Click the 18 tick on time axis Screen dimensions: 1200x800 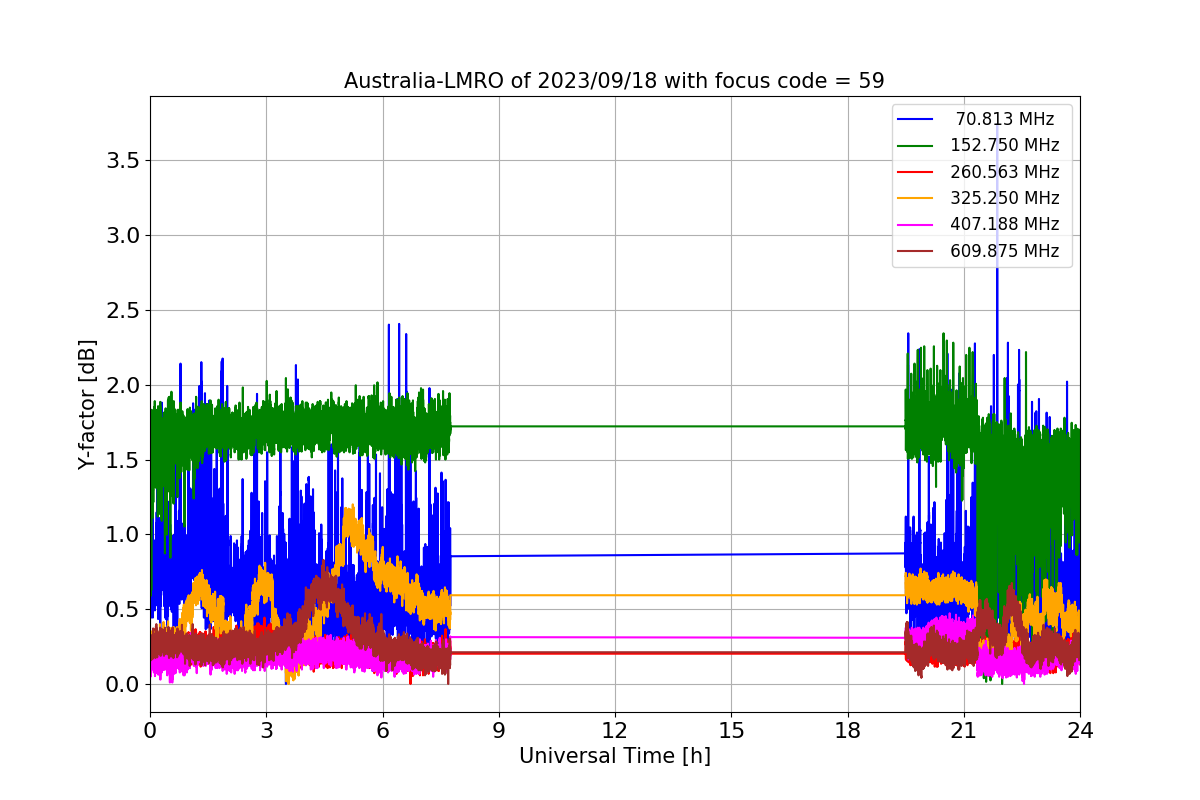(x=847, y=731)
